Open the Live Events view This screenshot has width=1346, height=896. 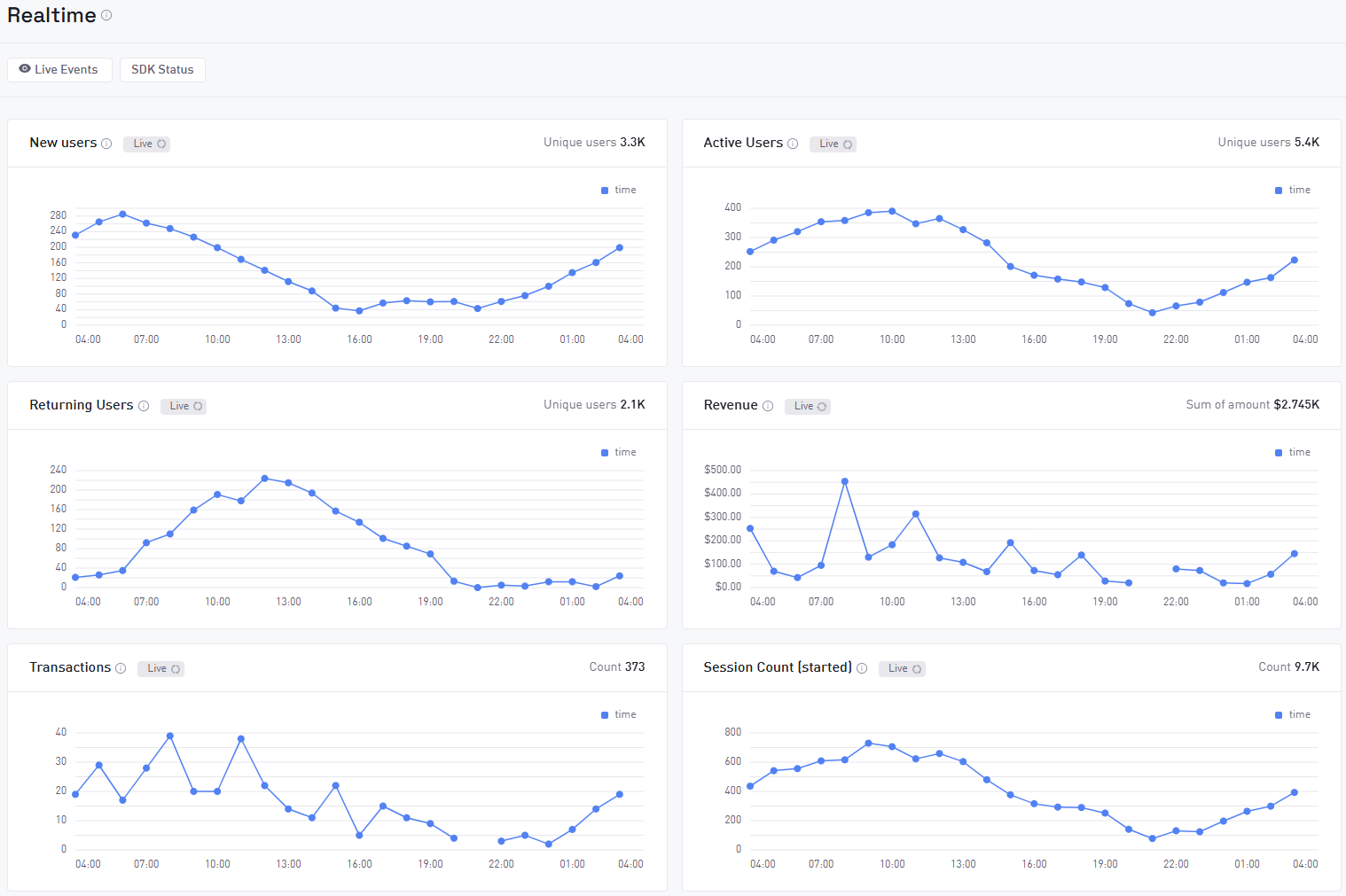tap(59, 70)
